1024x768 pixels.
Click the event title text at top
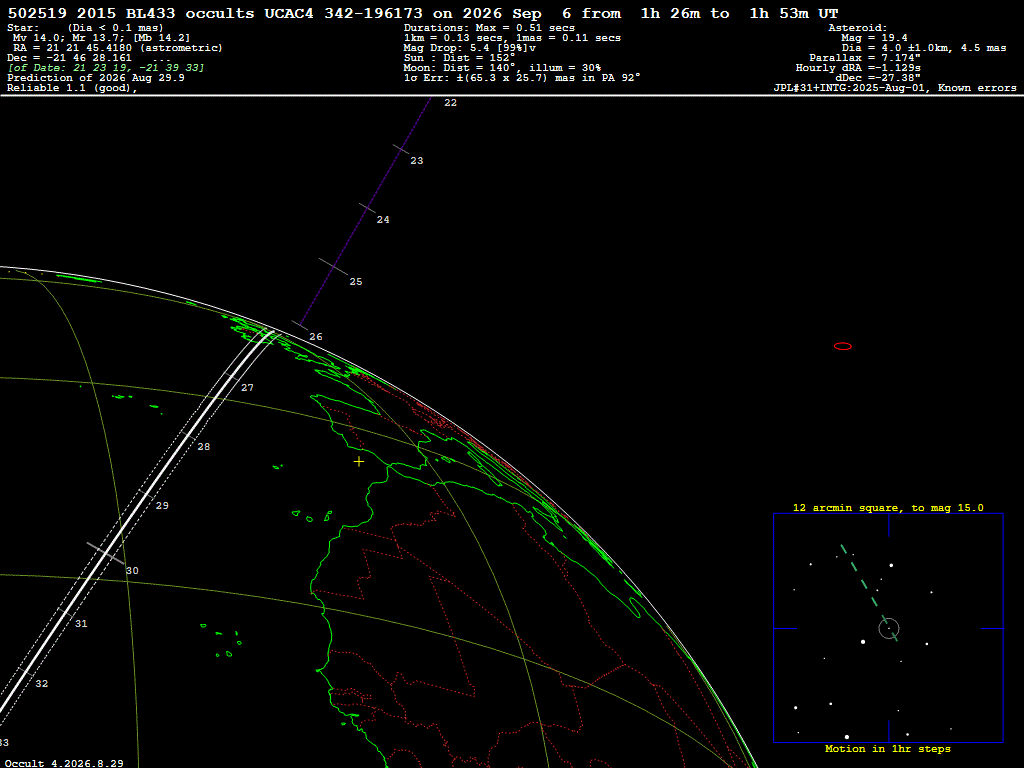click(423, 13)
